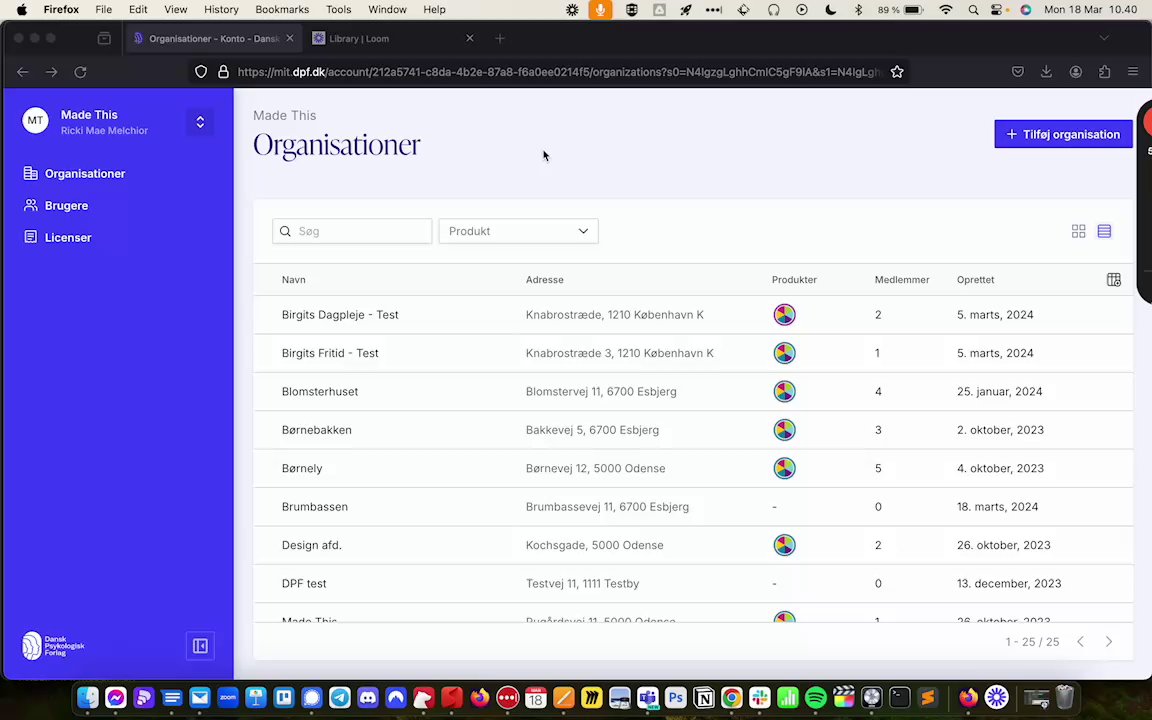Open Firefox account profile icon
Viewport: 1152px width, 720px height.
point(1076,72)
